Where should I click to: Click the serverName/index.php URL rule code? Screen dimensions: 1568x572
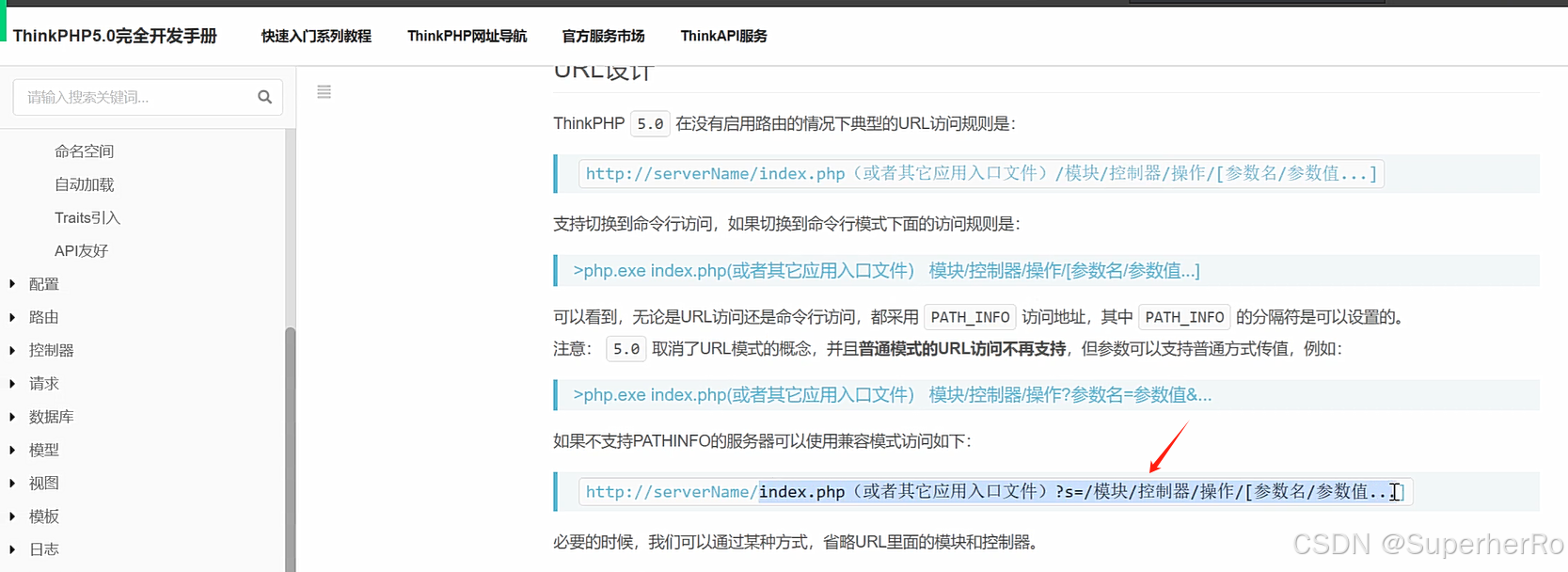pyautogui.click(x=981, y=174)
